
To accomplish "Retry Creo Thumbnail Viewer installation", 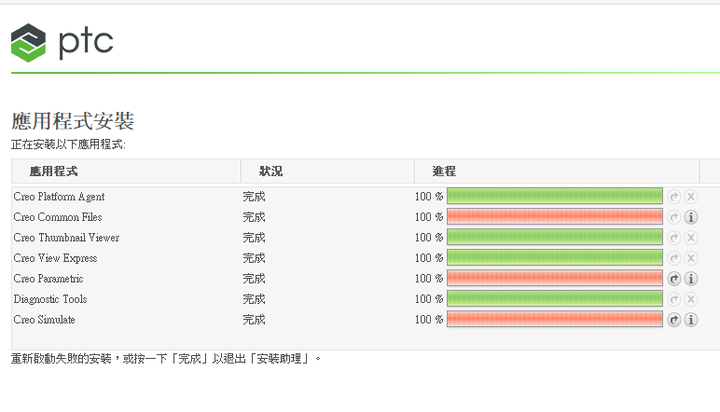I will click(674, 237).
